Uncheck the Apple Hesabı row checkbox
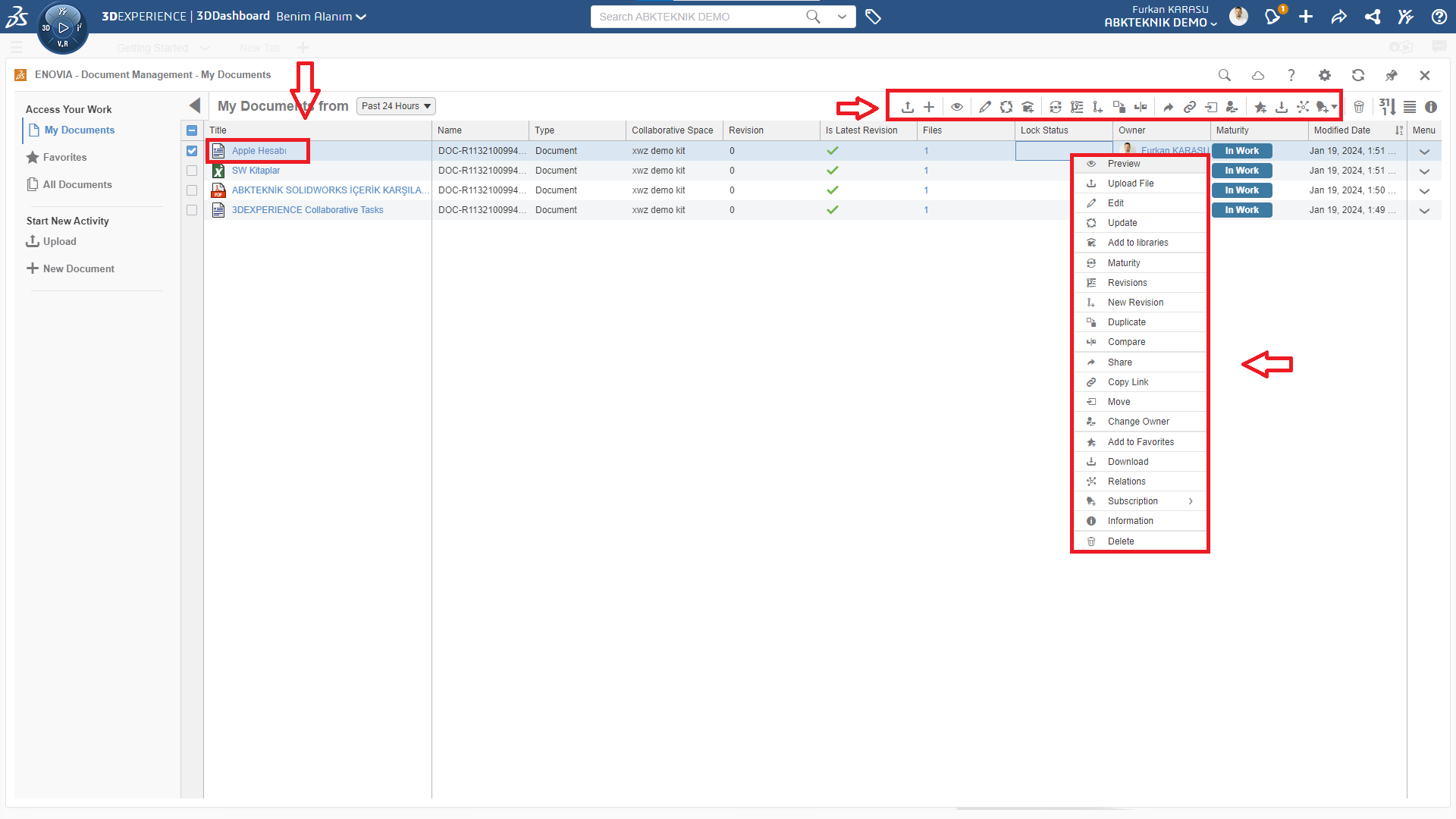Image resolution: width=1456 pixels, height=819 pixels. 192,151
